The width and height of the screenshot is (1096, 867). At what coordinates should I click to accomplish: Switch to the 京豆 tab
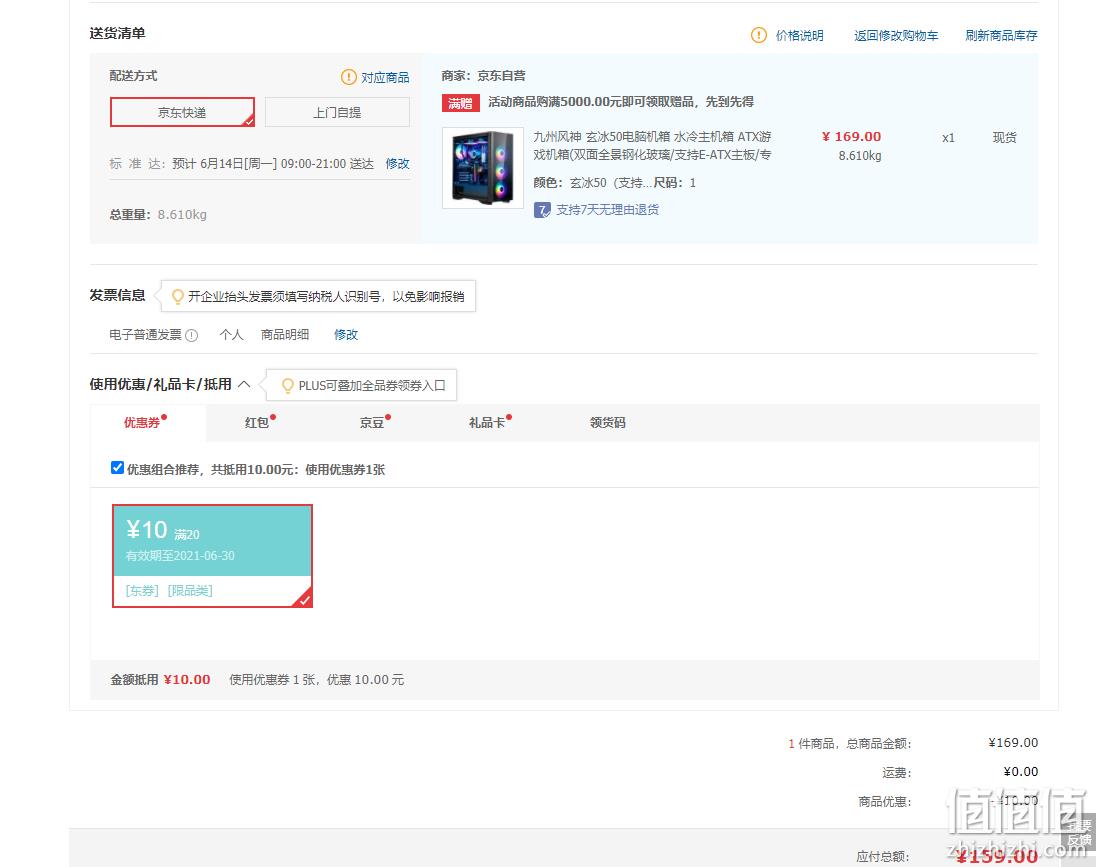pos(372,422)
